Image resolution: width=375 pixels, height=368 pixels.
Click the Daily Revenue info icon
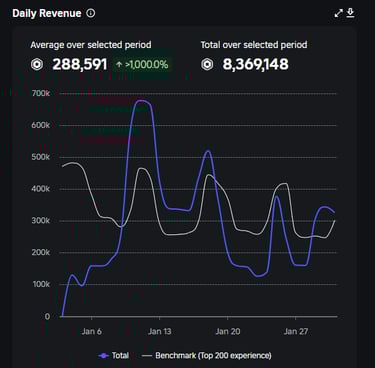click(x=91, y=13)
